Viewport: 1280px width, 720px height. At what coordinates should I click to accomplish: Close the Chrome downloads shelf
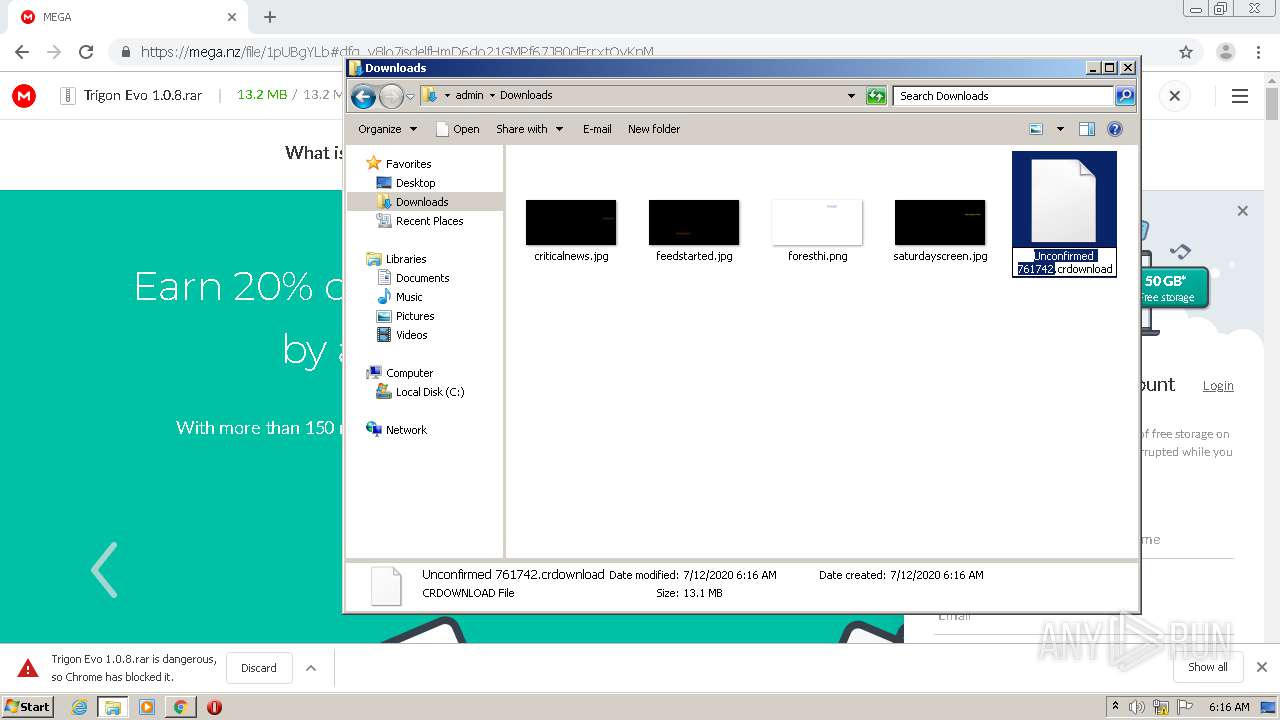click(x=1262, y=667)
